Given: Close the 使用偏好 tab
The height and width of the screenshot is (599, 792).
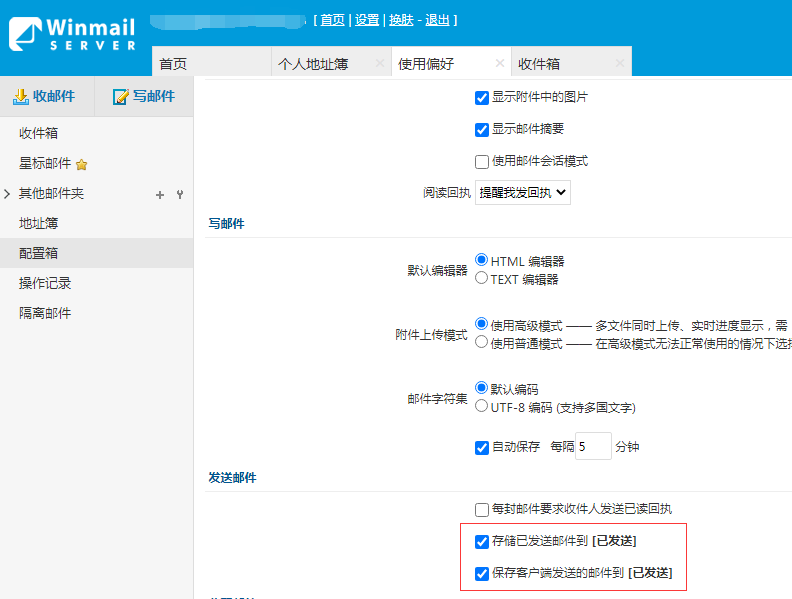Looking at the screenshot, I should click(x=499, y=63).
